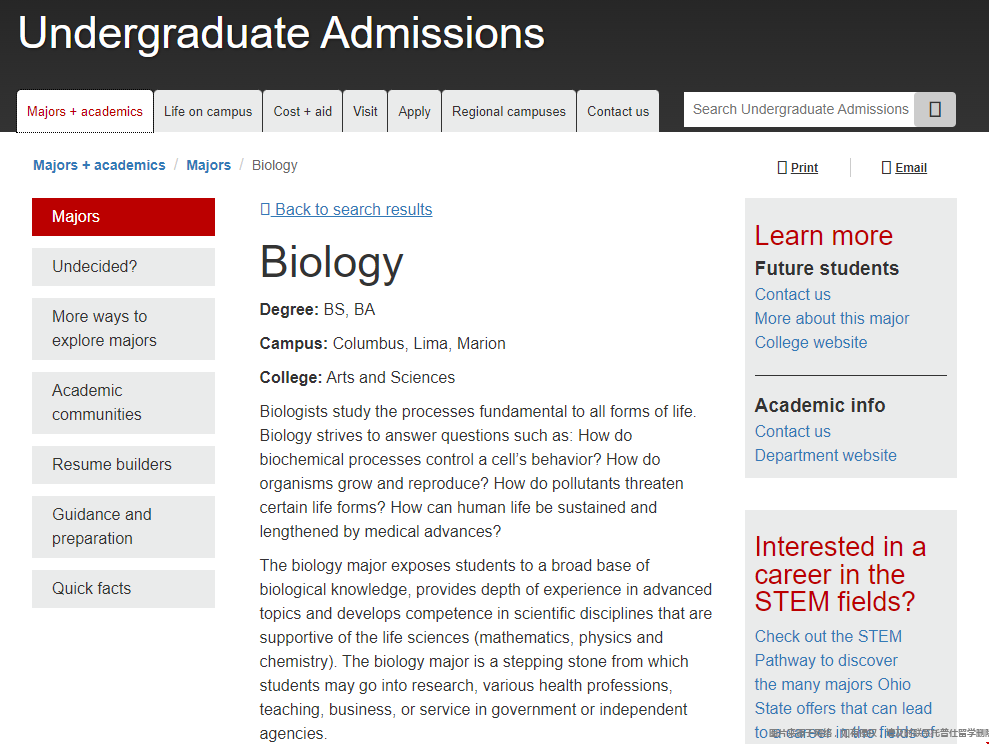Click the 'Degree: BS, BA' line

[317, 310]
